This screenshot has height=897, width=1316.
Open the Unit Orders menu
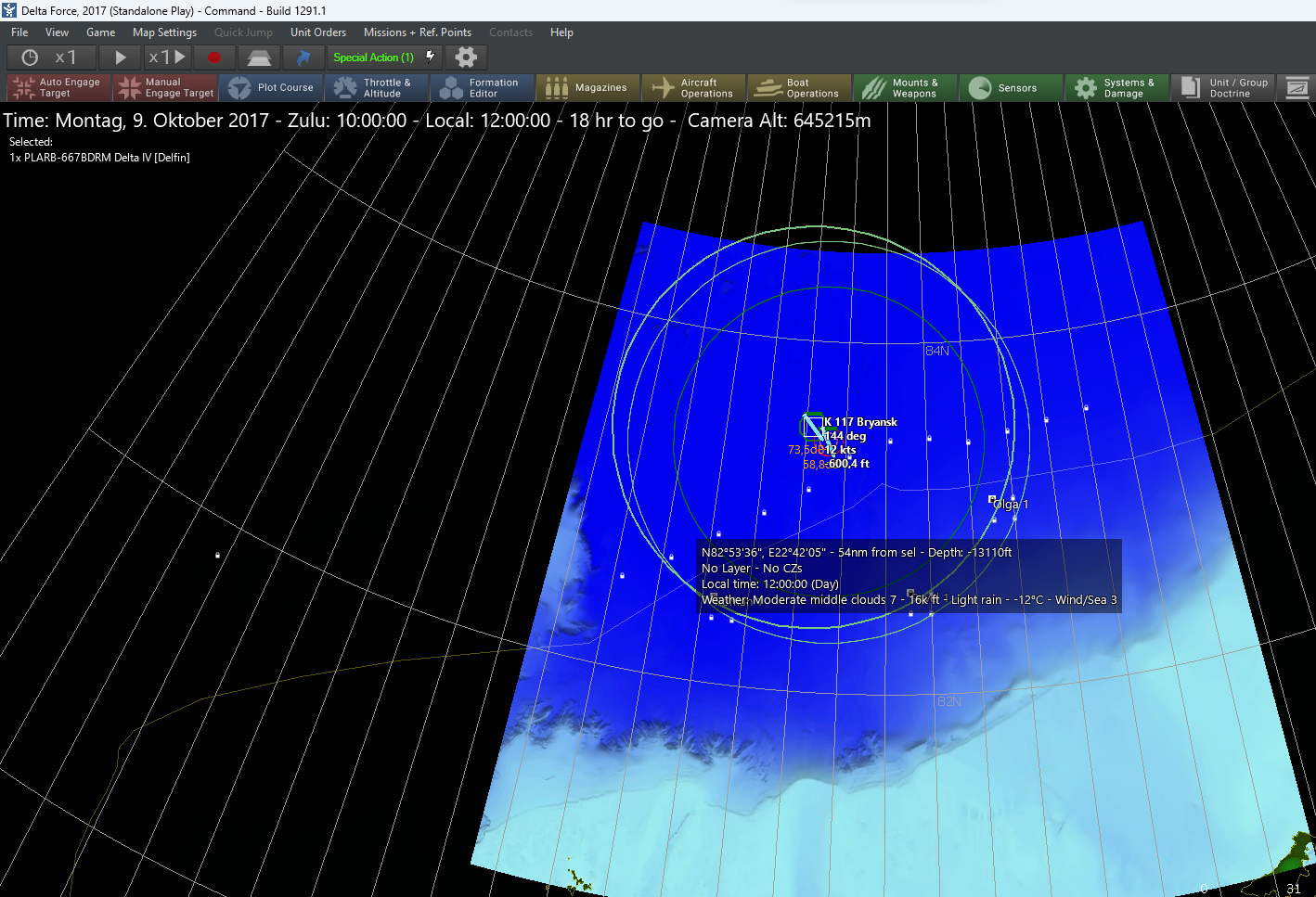pos(318,32)
